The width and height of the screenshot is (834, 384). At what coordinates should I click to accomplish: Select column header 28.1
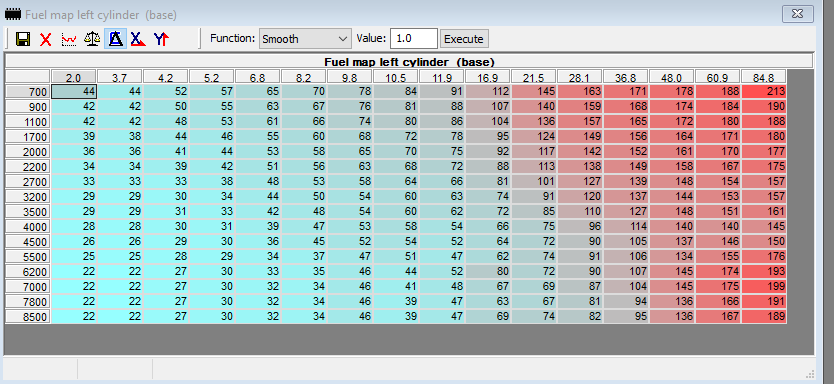point(580,78)
